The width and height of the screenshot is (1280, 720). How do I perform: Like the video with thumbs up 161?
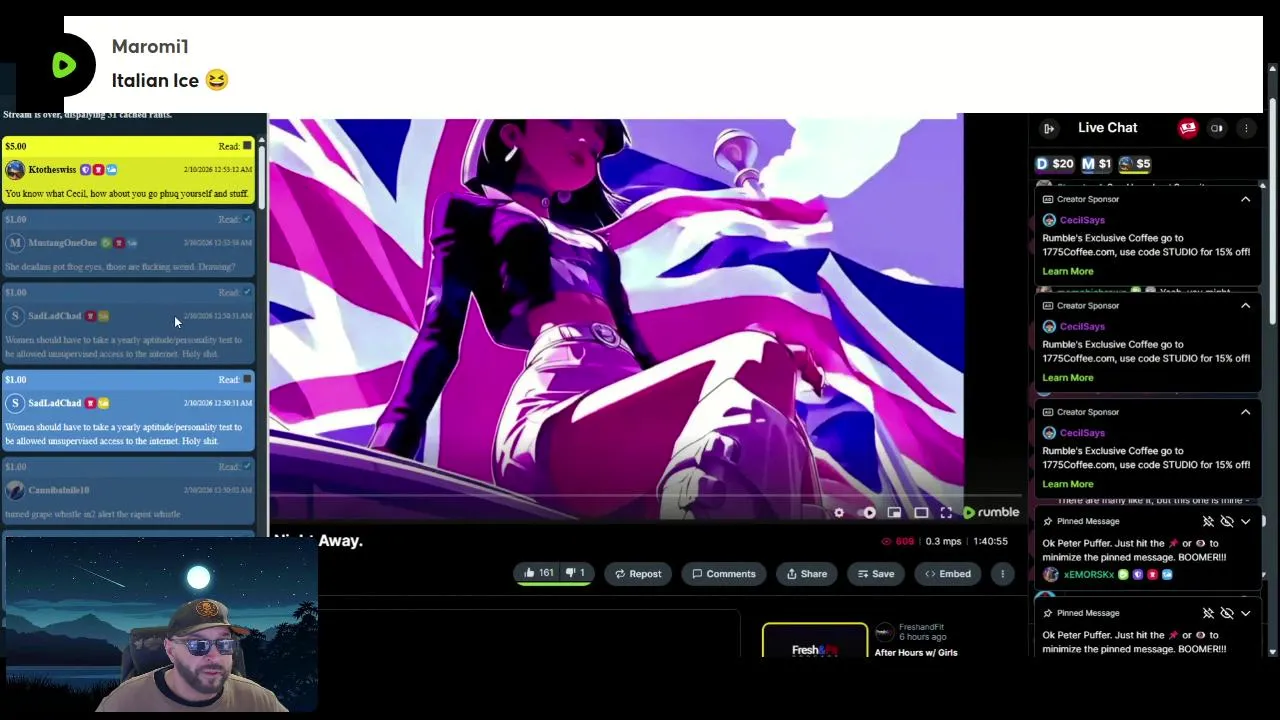pos(538,573)
